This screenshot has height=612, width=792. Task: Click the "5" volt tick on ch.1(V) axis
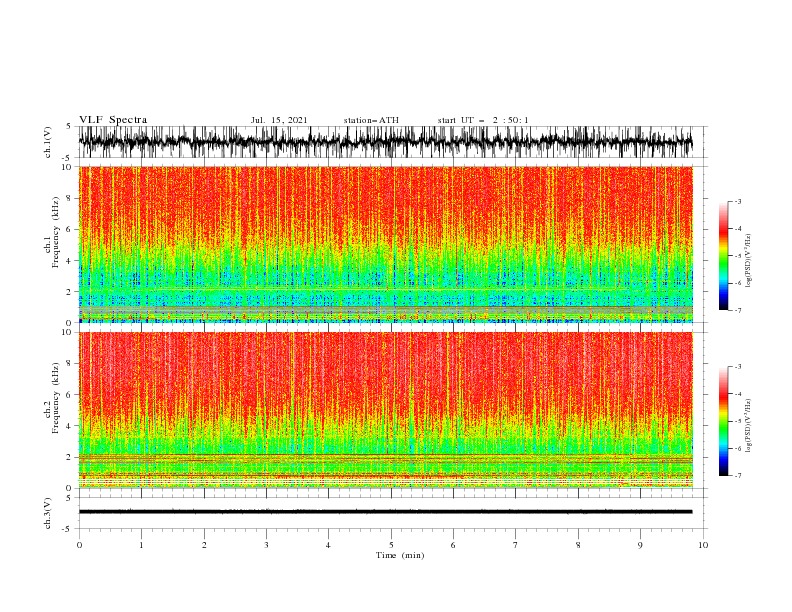click(69, 126)
